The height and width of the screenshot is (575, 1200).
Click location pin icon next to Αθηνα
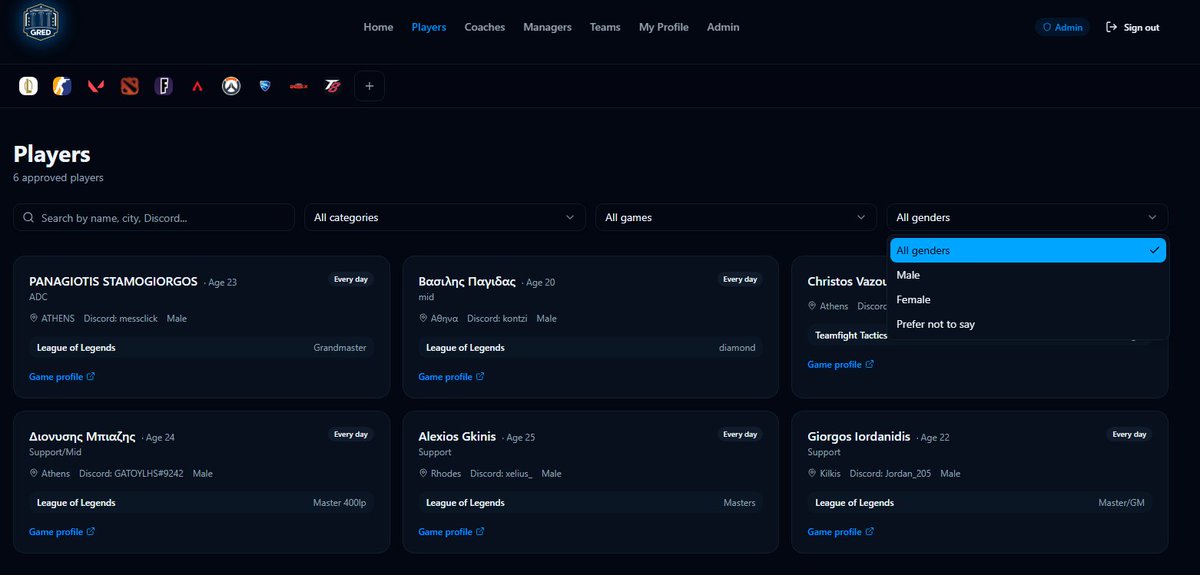422,319
